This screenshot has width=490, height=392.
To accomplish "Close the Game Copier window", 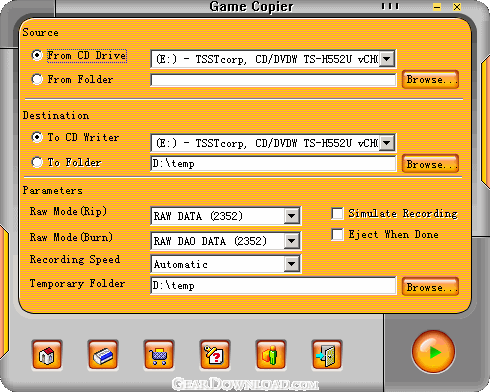I will (x=457, y=7).
